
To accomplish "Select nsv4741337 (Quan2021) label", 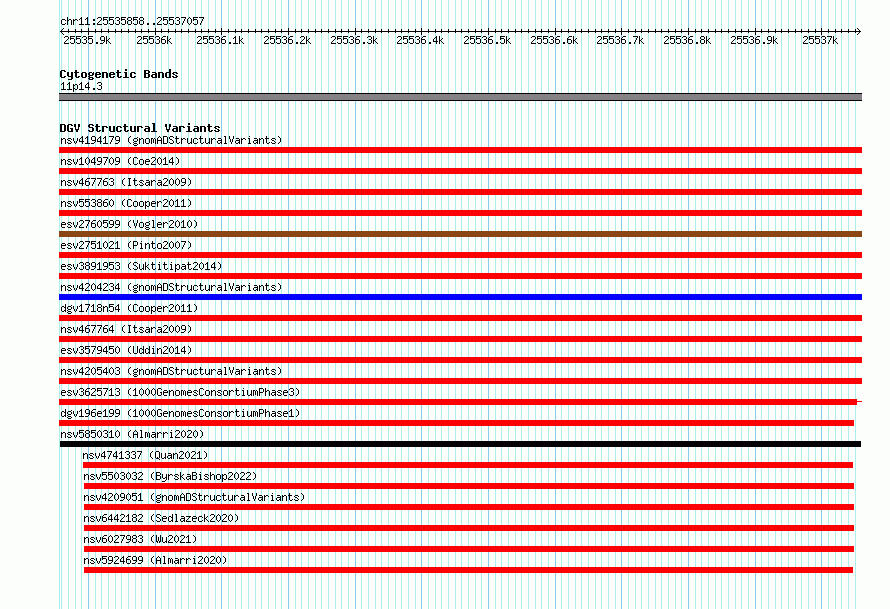I will click(x=145, y=455).
